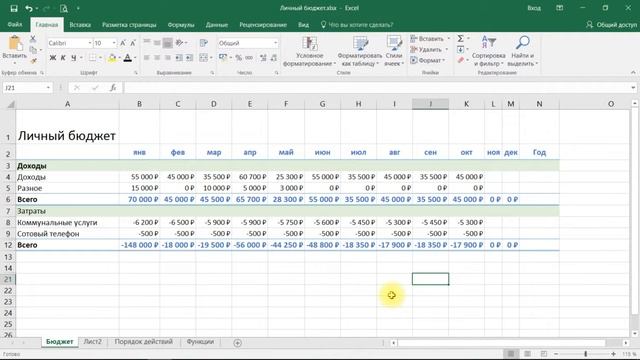Click the increase indent icon
The width and height of the screenshot is (640, 360).
click(189, 58)
